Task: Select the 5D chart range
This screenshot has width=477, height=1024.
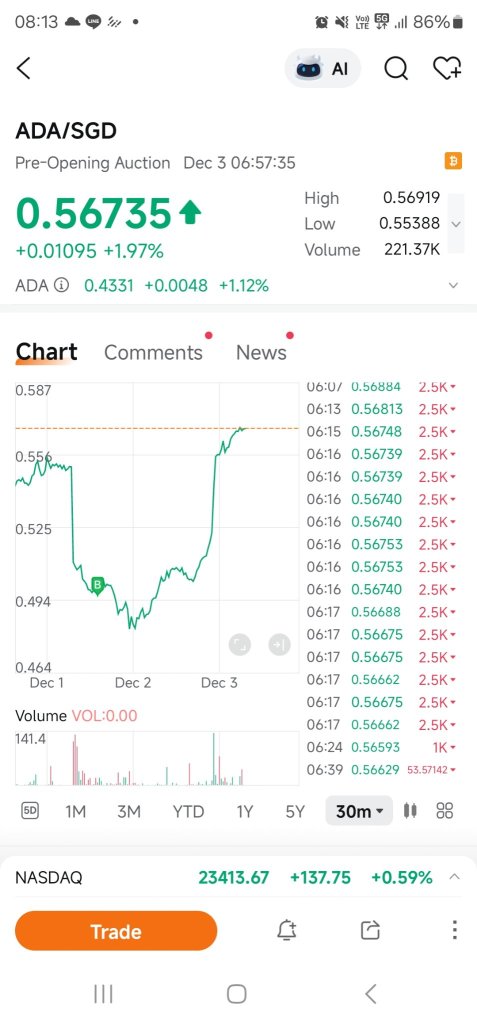Action: tap(30, 811)
